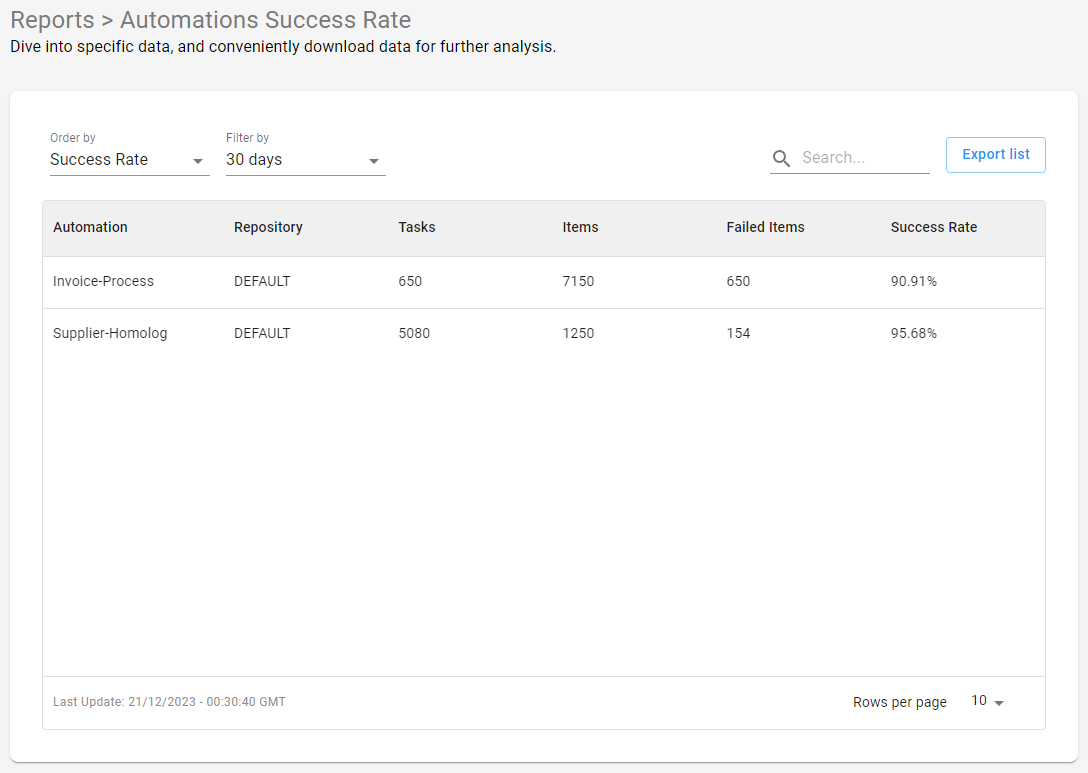
Task: Click the 90.91% success rate
Action: (x=914, y=281)
